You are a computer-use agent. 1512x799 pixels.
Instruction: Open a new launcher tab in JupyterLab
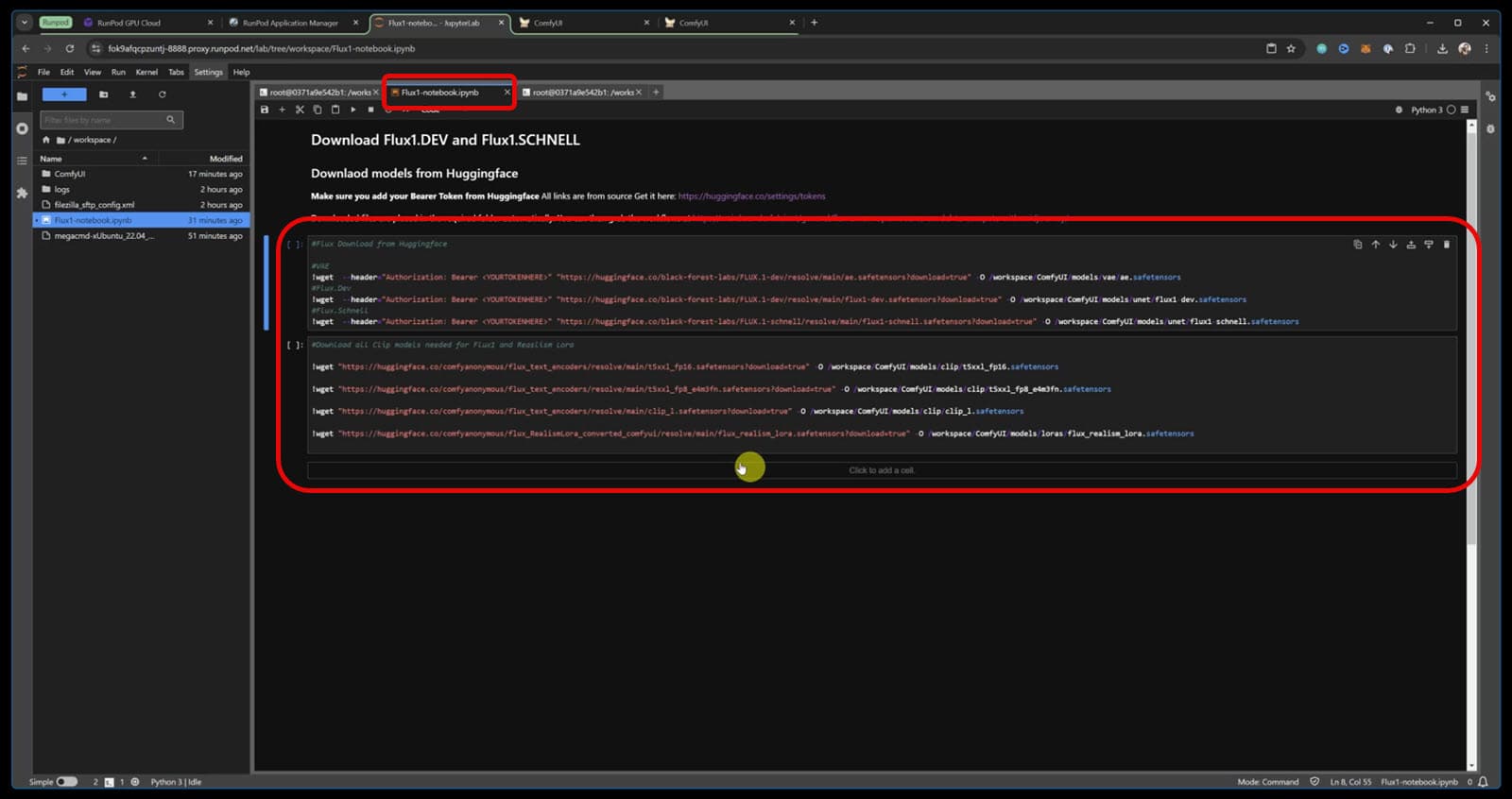pos(656,93)
